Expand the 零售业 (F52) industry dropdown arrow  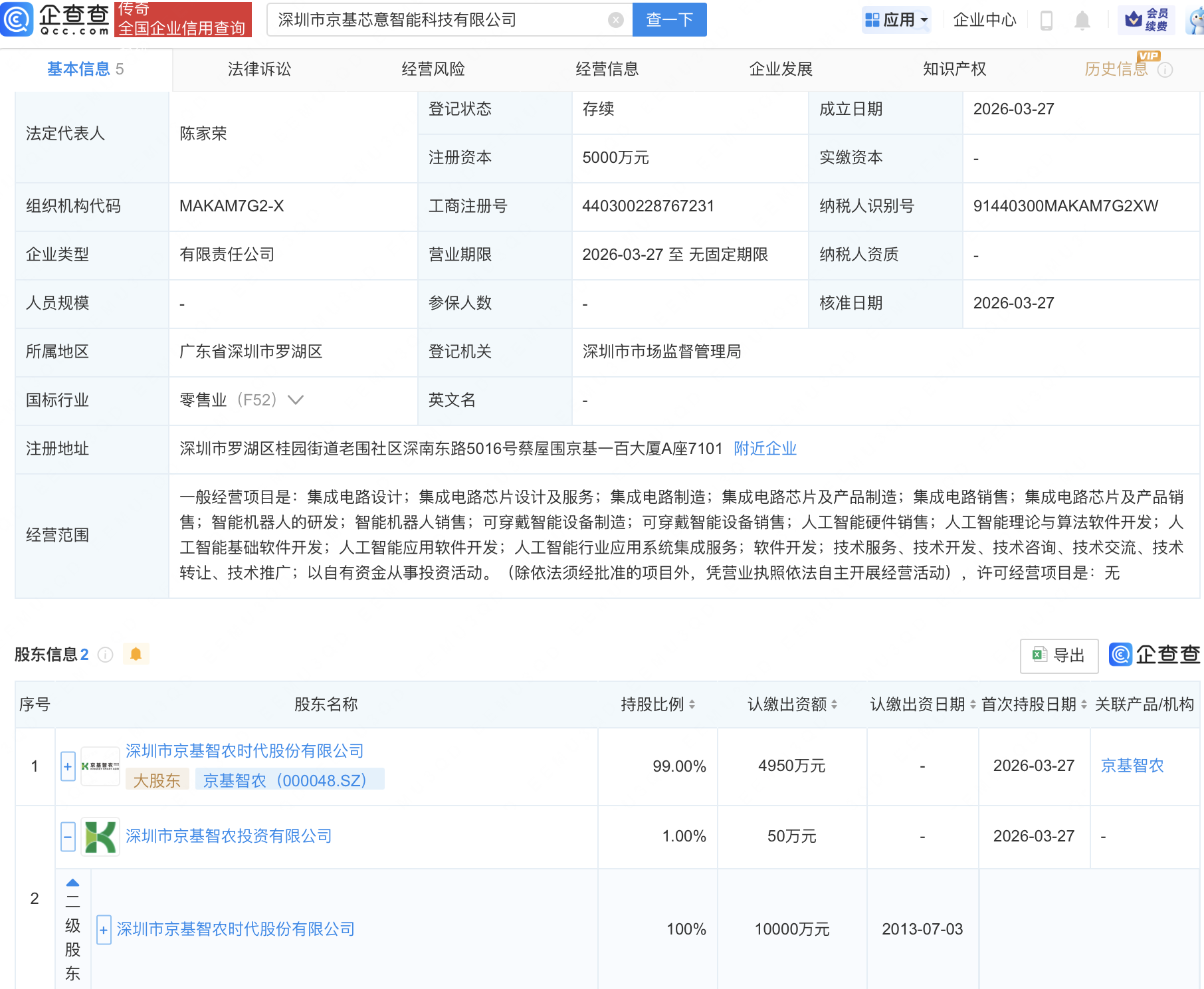tap(295, 401)
